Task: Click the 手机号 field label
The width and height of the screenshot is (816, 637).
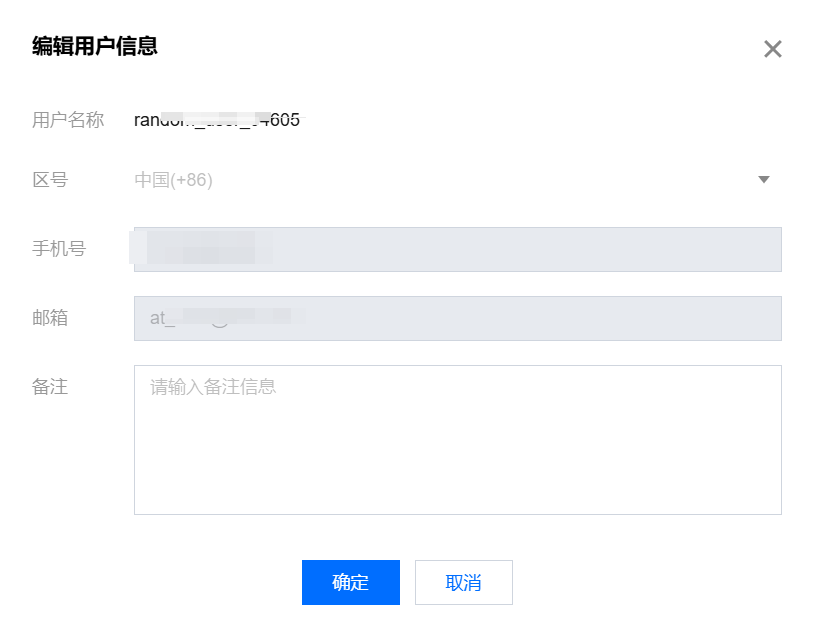Action: click(x=59, y=249)
